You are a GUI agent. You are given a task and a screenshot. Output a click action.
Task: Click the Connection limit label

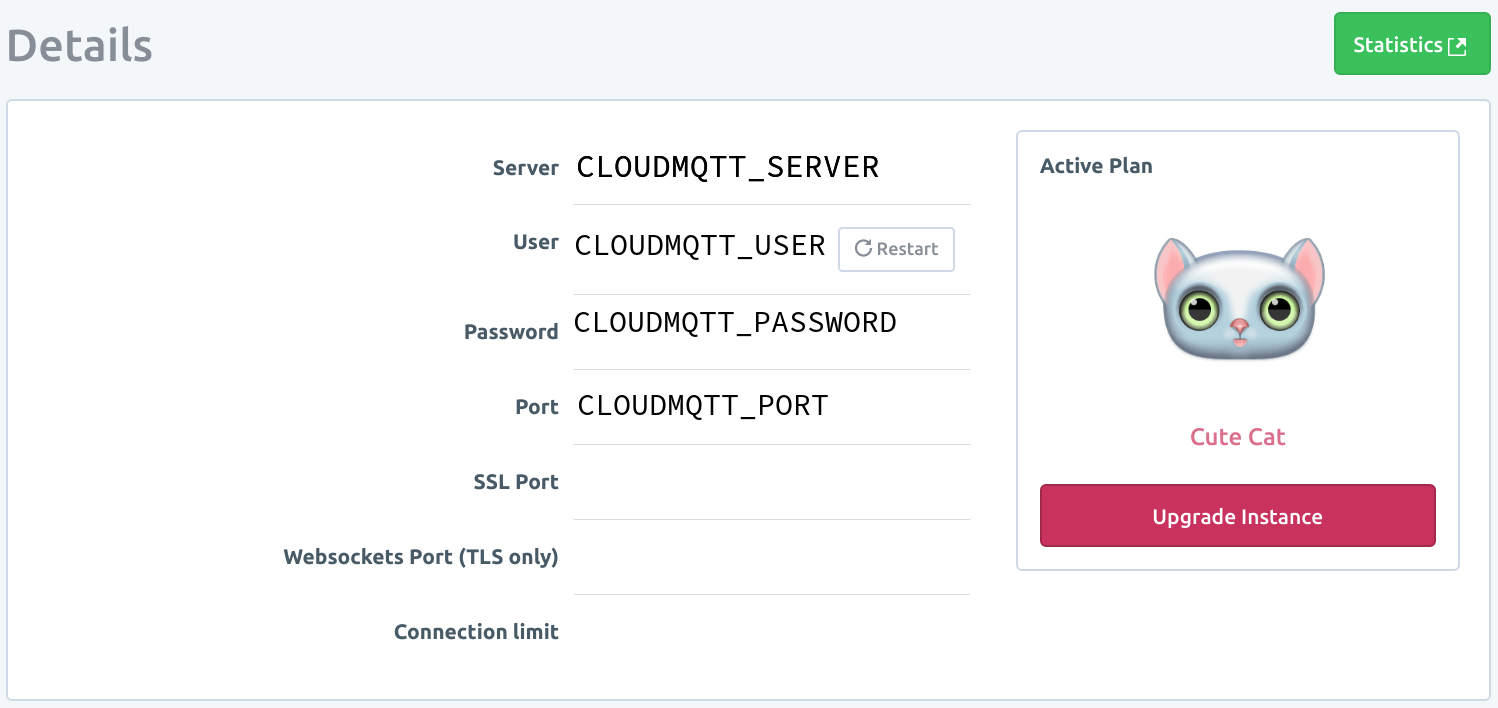tap(476, 632)
